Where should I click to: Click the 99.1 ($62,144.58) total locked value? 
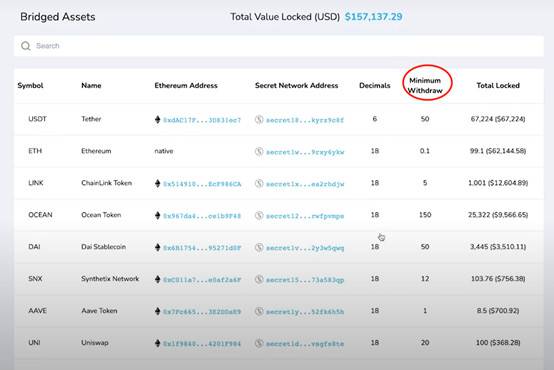(498, 151)
